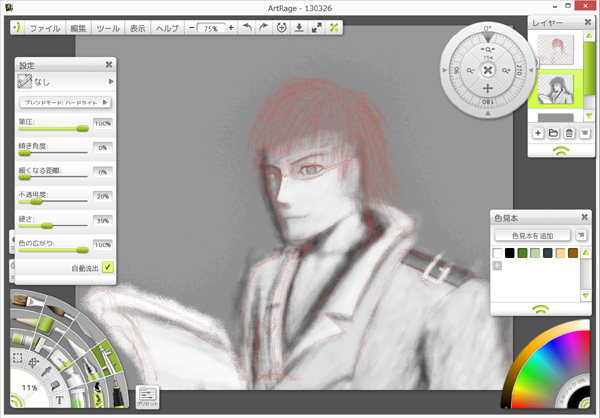The height and width of the screenshot is (418, 600).
Task: Select the red sketch layer thumbnail
Action: pos(555,51)
